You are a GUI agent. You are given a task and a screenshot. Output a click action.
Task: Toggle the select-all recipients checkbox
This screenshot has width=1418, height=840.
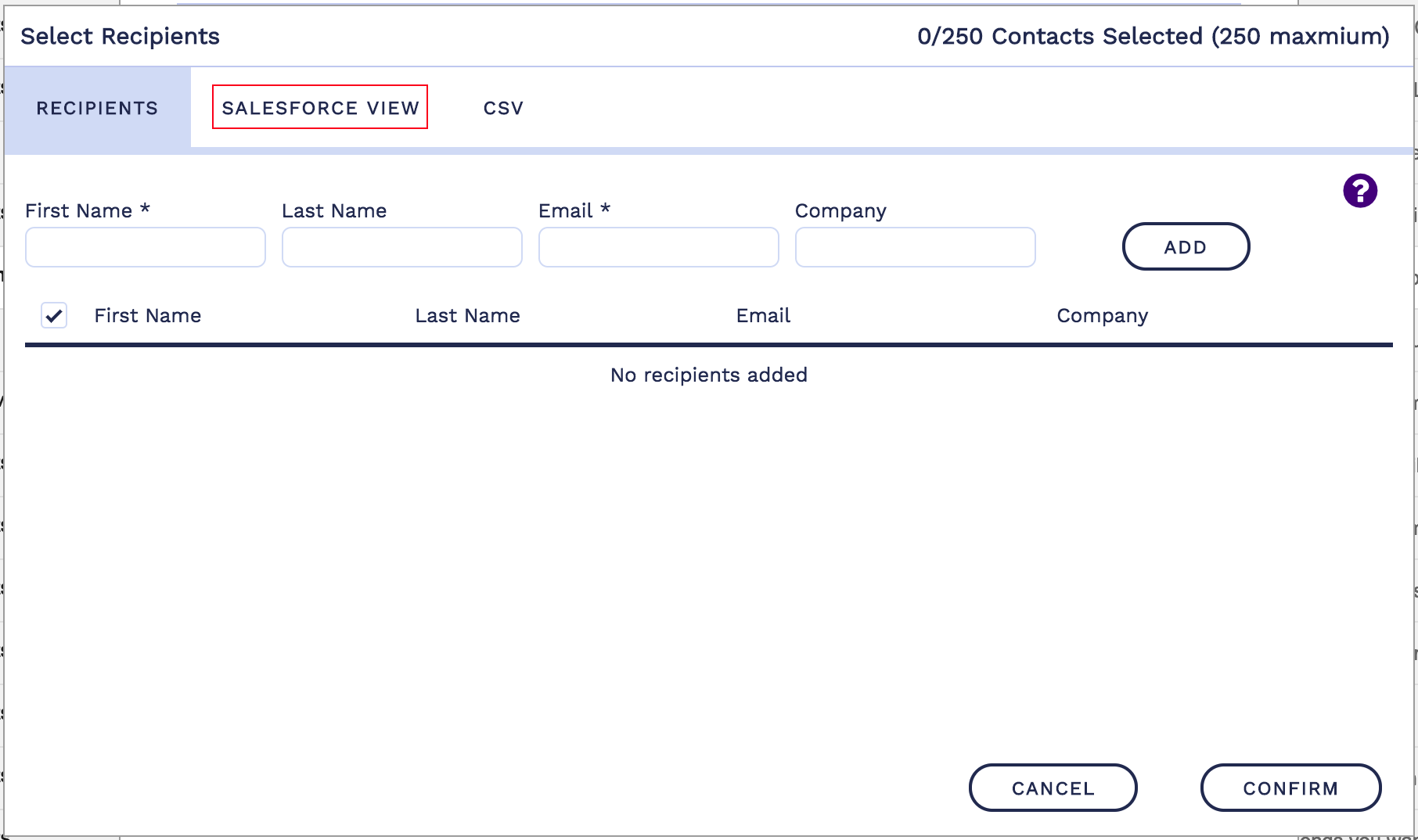coord(54,315)
